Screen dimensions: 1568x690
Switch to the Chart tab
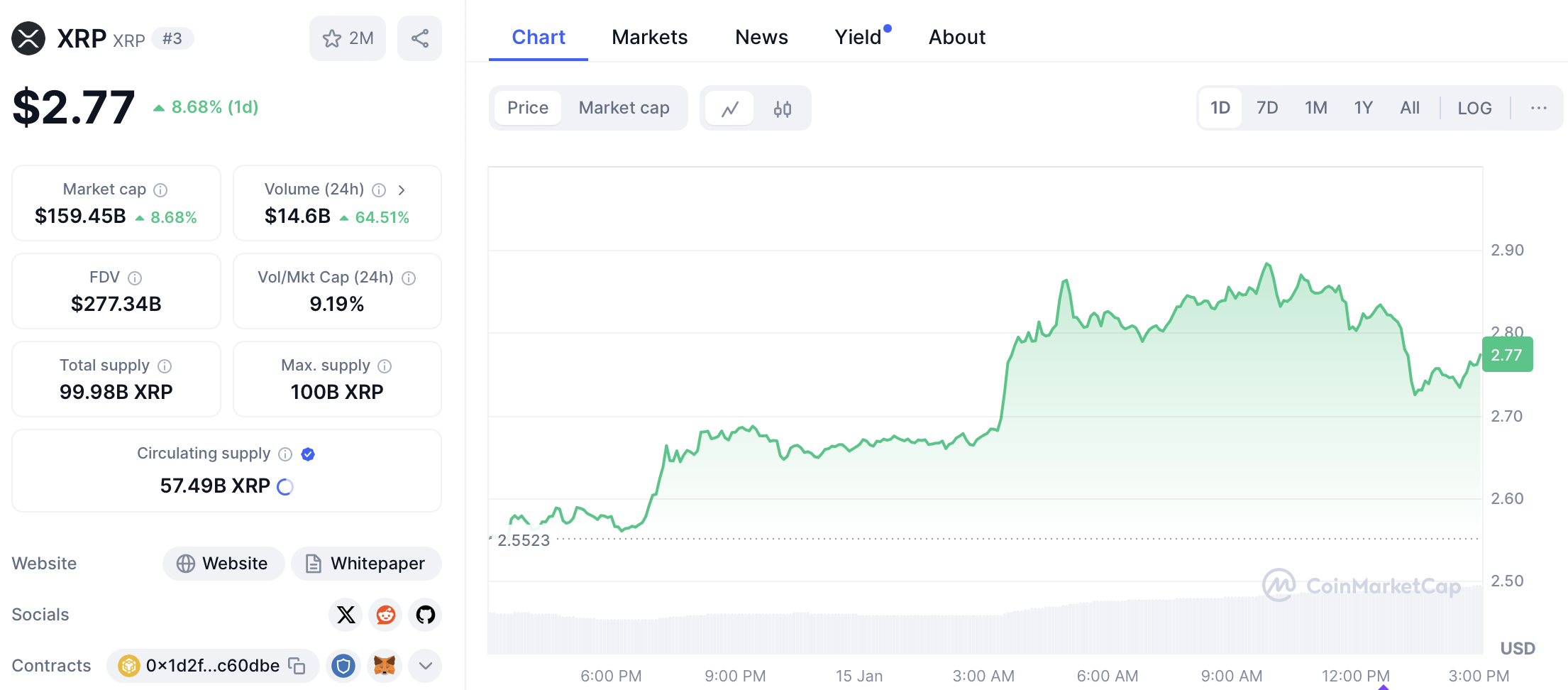pyautogui.click(x=539, y=37)
